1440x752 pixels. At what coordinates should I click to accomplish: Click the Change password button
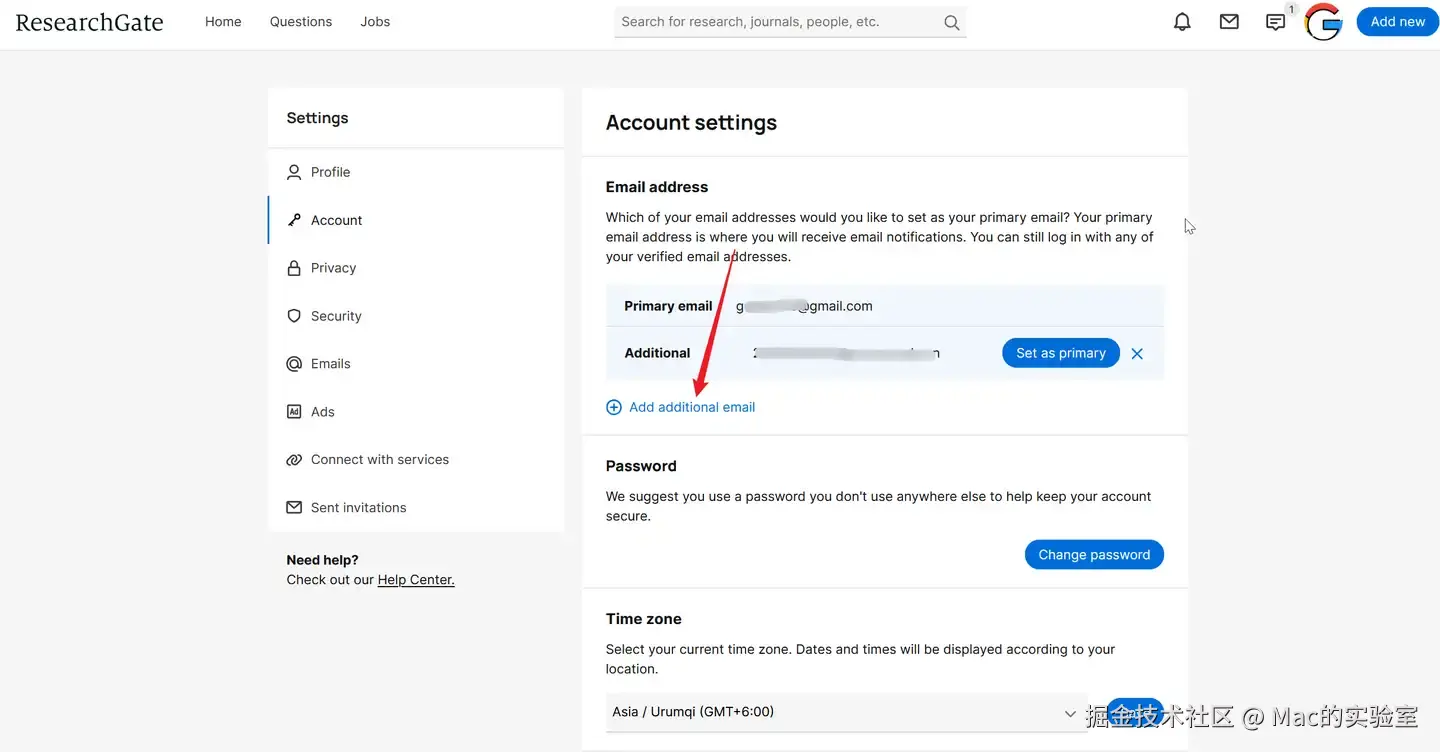(x=1094, y=555)
